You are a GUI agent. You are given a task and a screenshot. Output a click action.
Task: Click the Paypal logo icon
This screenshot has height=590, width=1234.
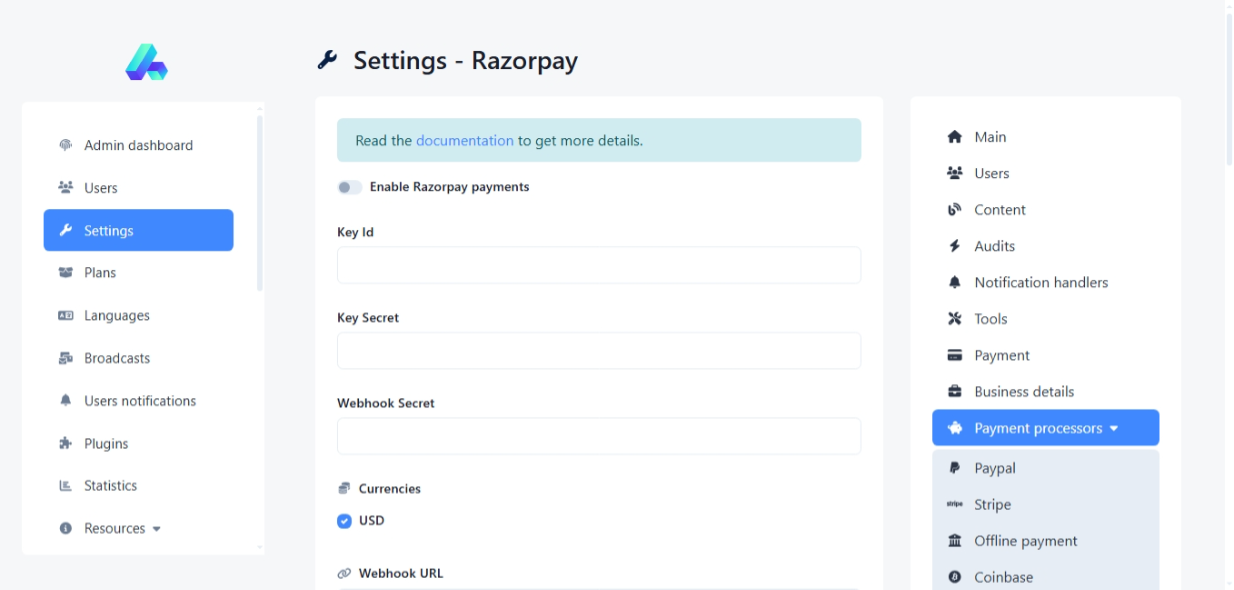[x=954, y=468]
